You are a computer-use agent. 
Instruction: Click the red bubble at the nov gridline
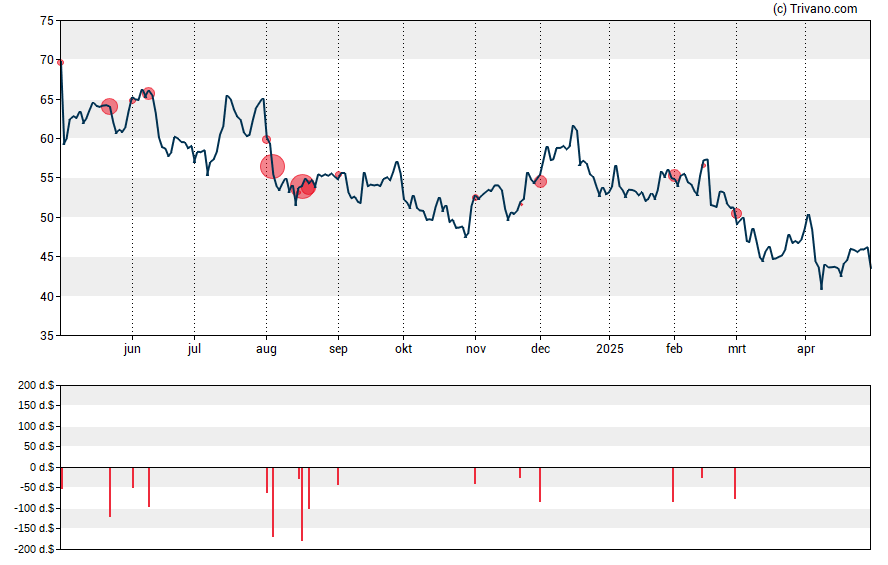click(475, 198)
